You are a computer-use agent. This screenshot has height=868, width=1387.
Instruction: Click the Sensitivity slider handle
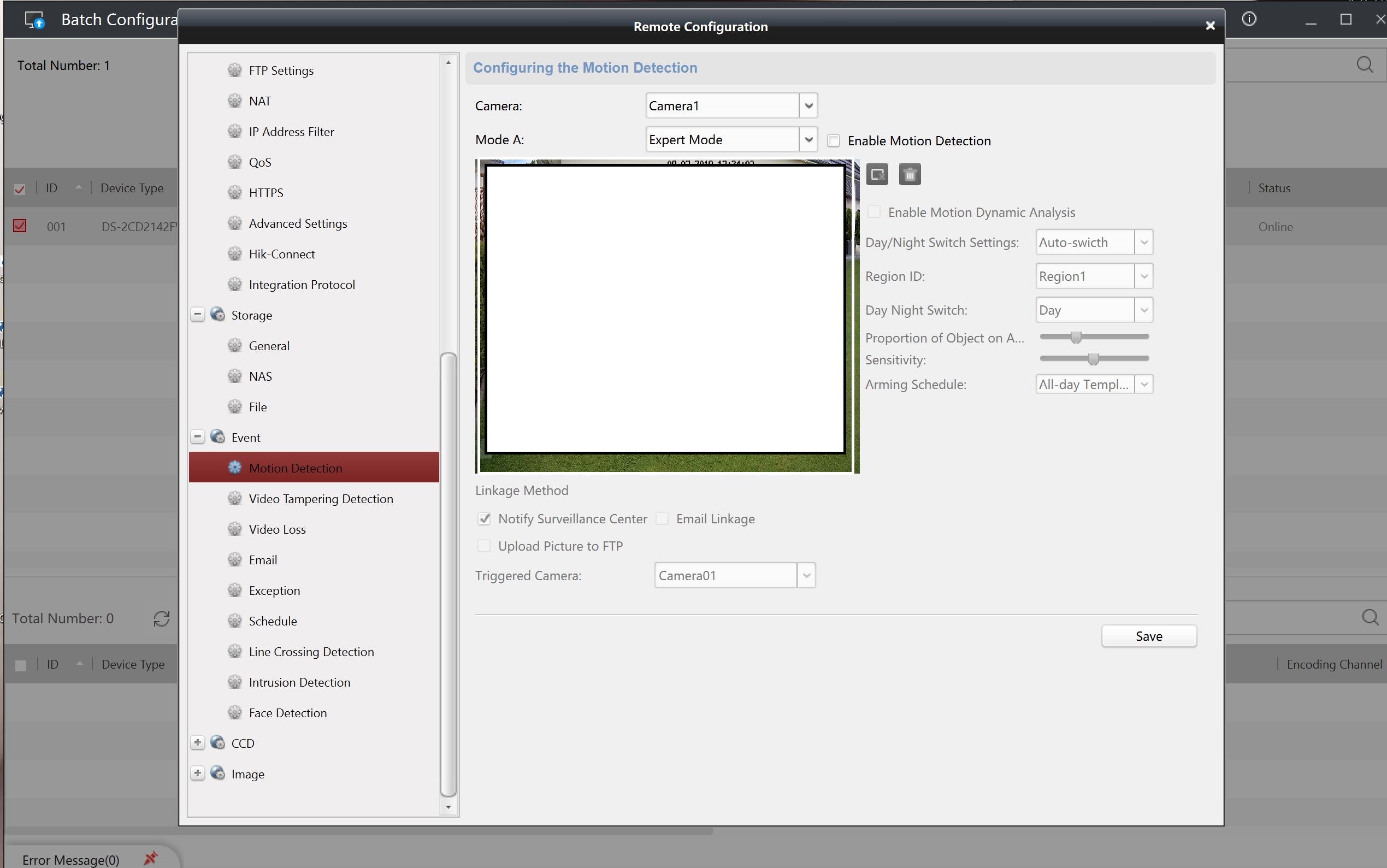pos(1093,359)
